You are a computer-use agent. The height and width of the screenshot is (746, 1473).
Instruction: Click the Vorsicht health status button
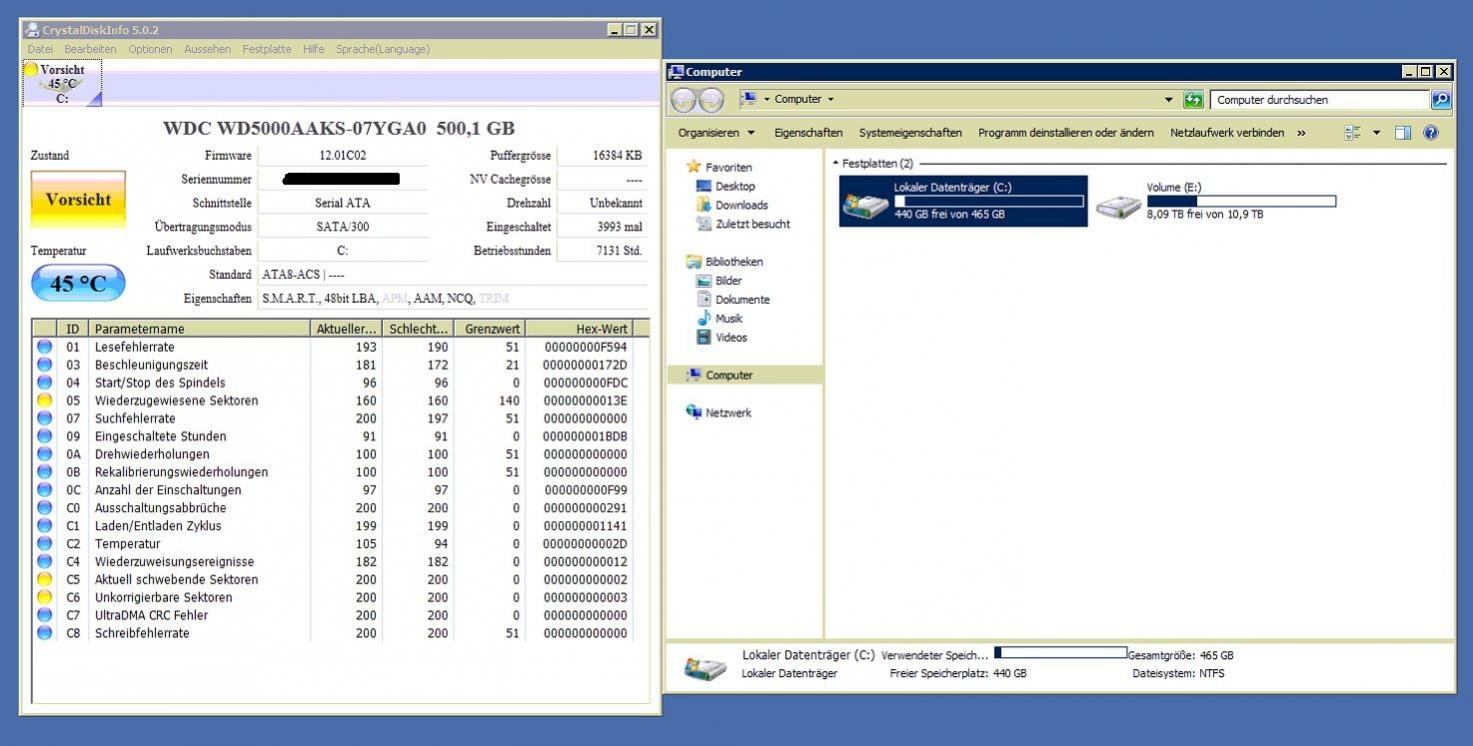point(78,200)
